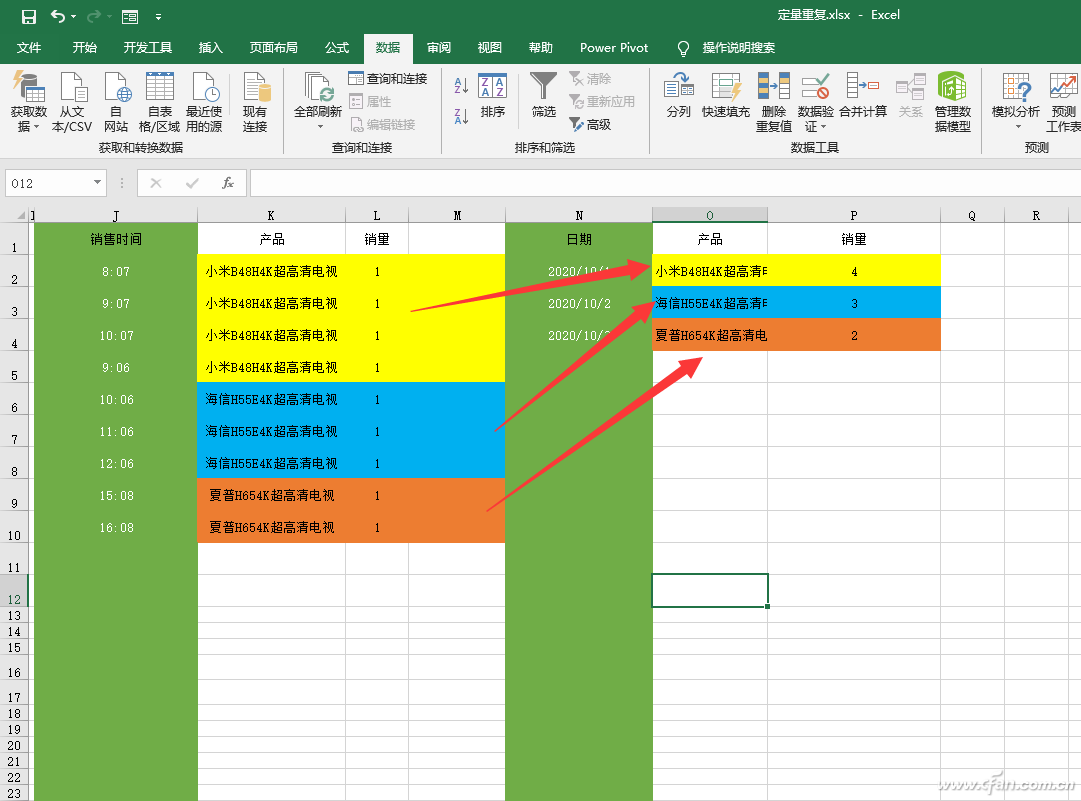Screen dimensions: 1081x801
Task: Switch to the 开始 ribbon tab
Action: 84,48
